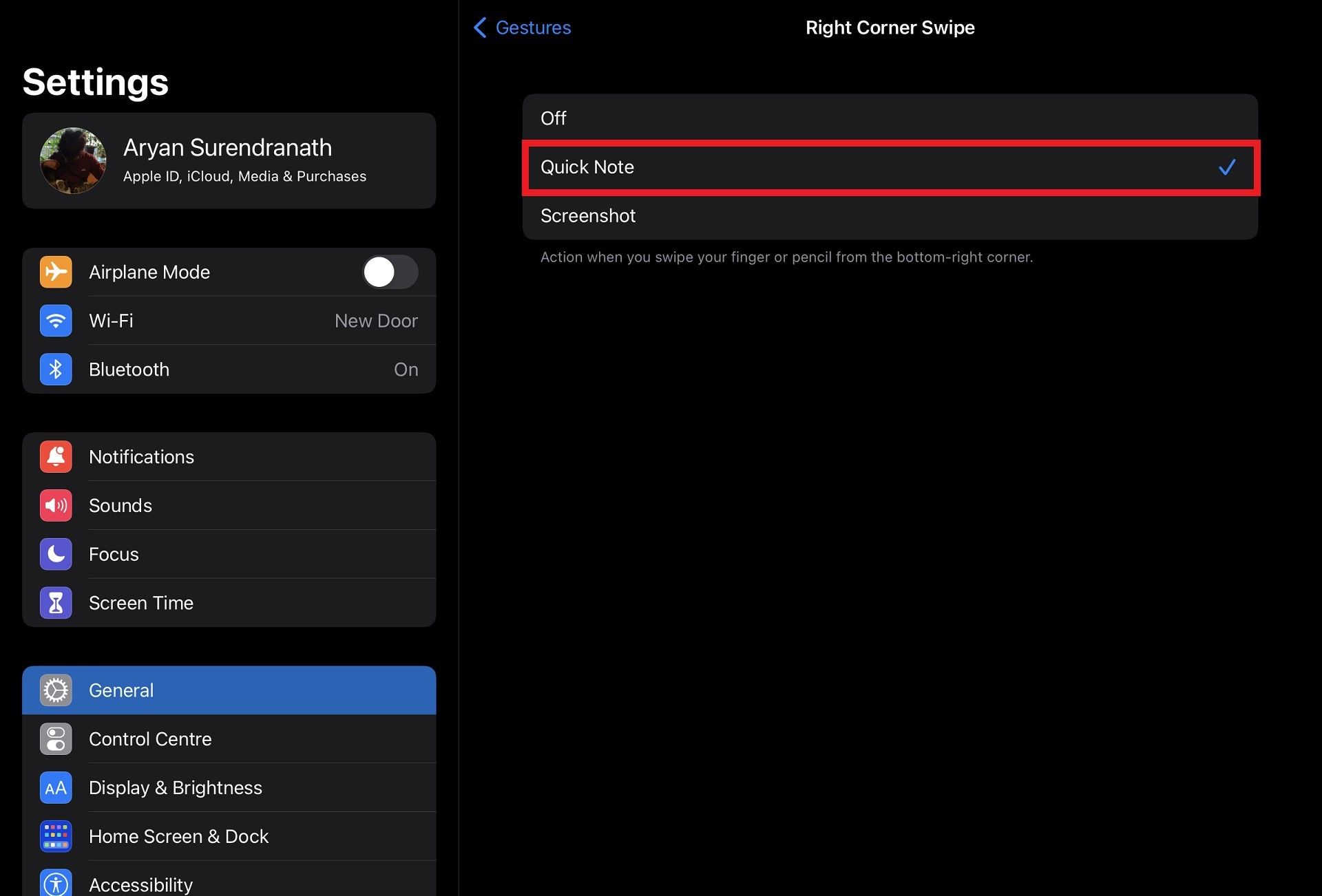Tap the Airplane Mode icon
Image resolution: width=1322 pixels, height=896 pixels.
(56, 272)
